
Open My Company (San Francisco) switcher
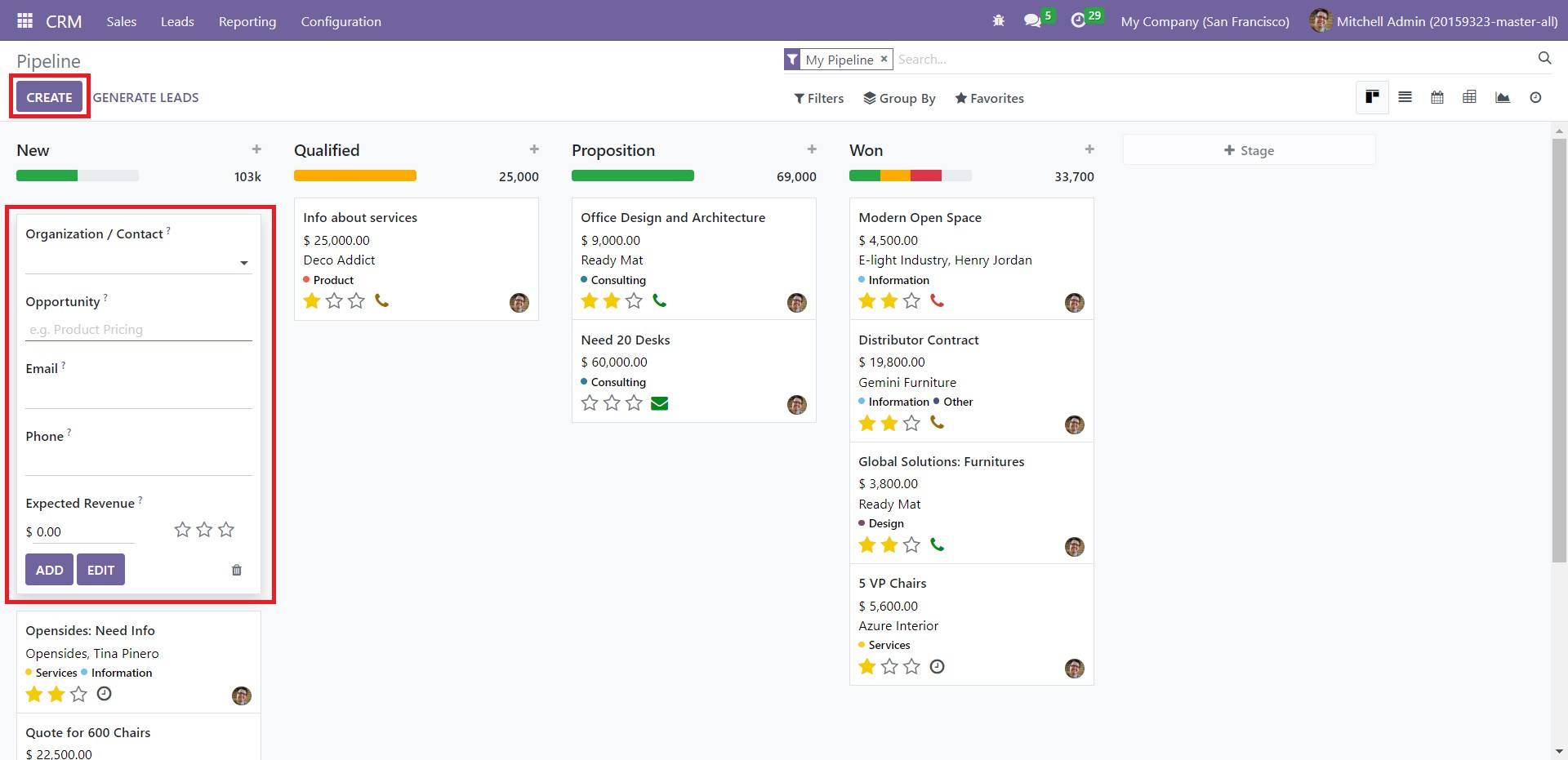point(1205,21)
